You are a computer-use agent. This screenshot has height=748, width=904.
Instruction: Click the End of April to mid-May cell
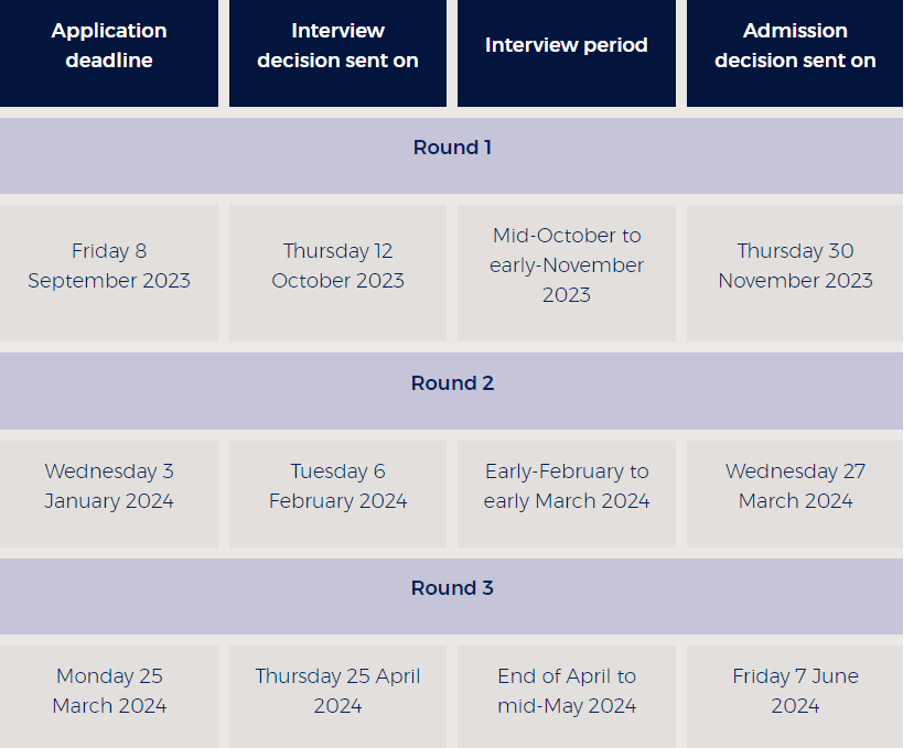(x=566, y=691)
